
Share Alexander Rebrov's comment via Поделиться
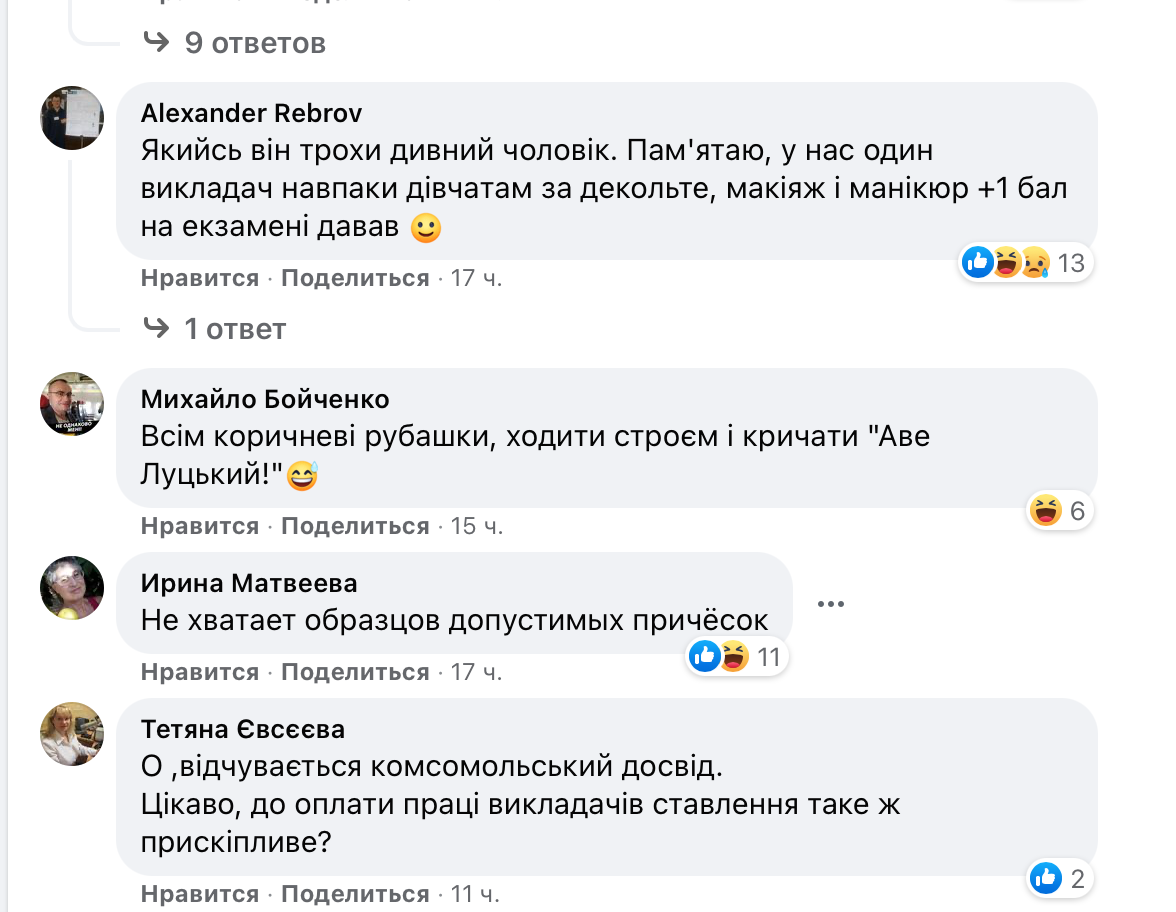(355, 278)
